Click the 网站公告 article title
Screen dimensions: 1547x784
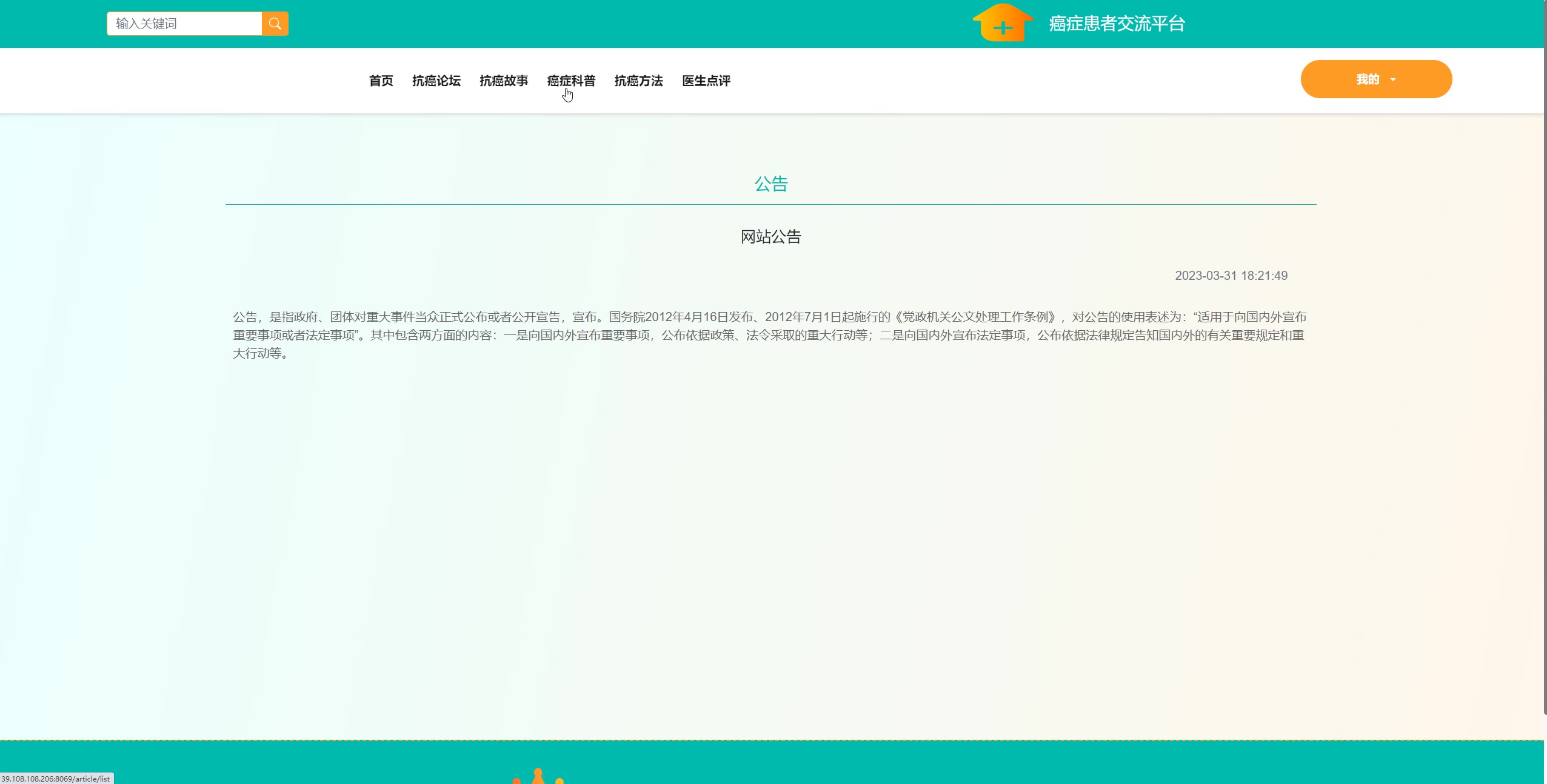click(x=771, y=237)
